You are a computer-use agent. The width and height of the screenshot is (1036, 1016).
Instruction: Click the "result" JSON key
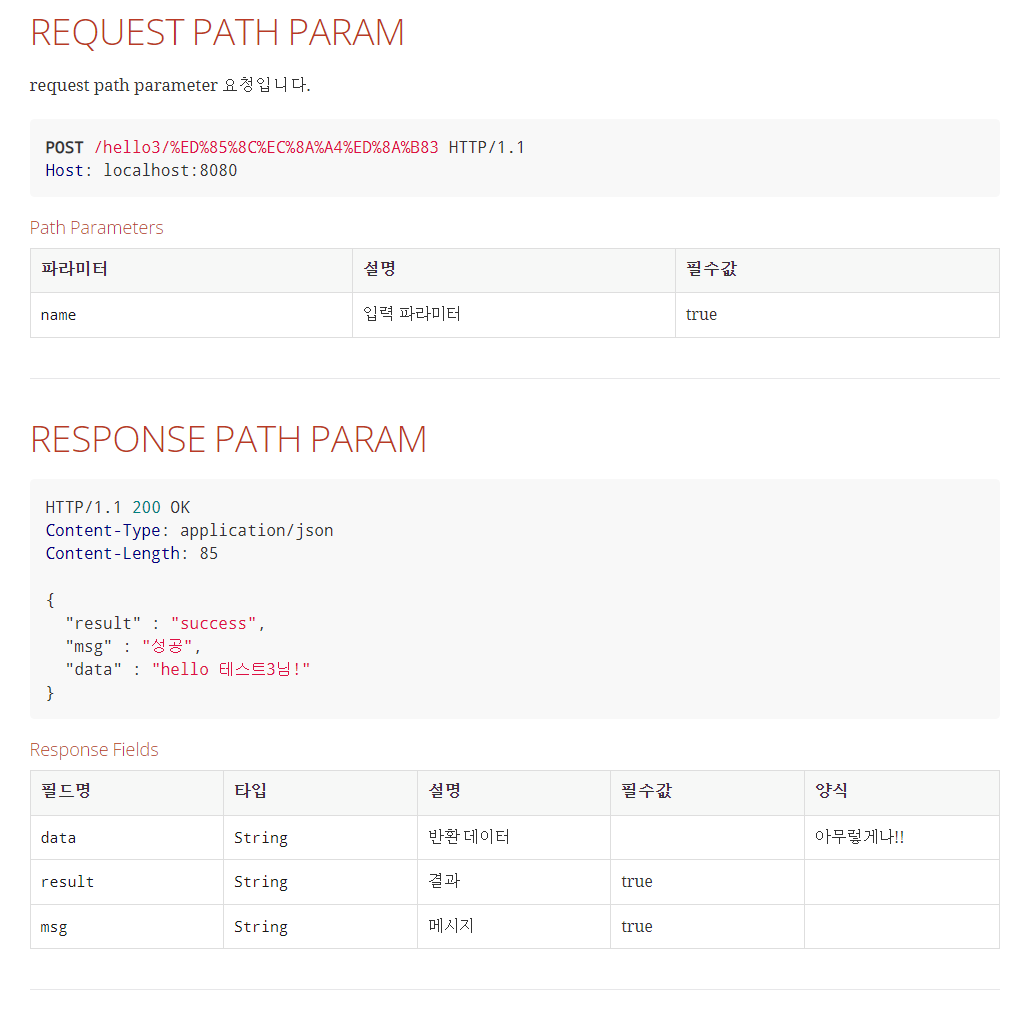tap(103, 624)
